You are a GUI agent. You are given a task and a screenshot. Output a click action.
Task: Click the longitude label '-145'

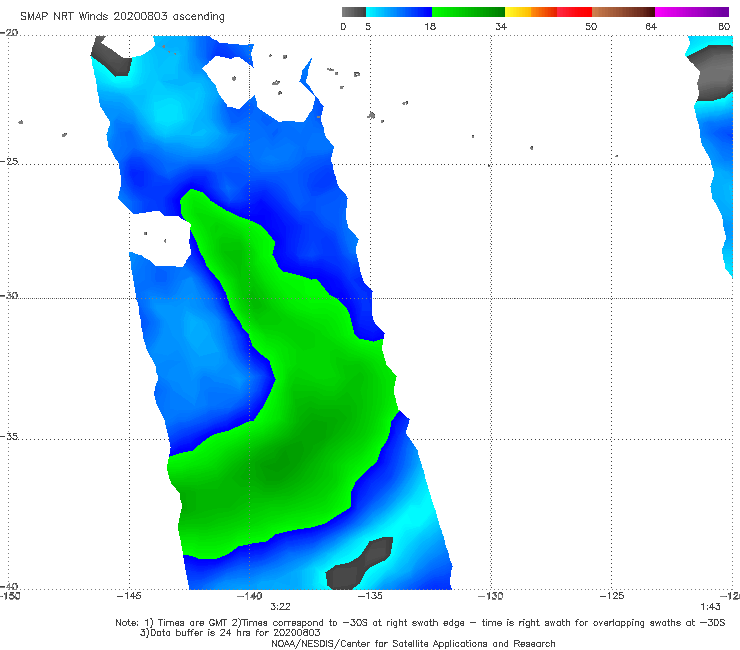coord(129,596)
